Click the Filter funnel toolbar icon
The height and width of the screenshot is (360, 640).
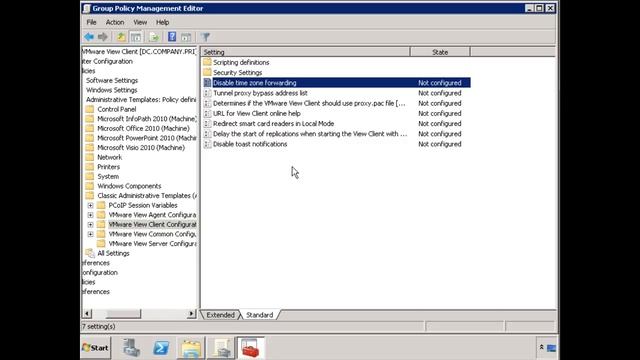click(205, 37)
